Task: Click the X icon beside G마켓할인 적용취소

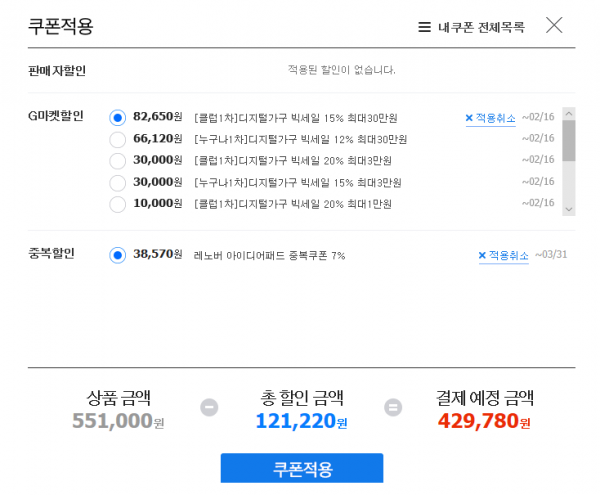Action: click(469, 118)
